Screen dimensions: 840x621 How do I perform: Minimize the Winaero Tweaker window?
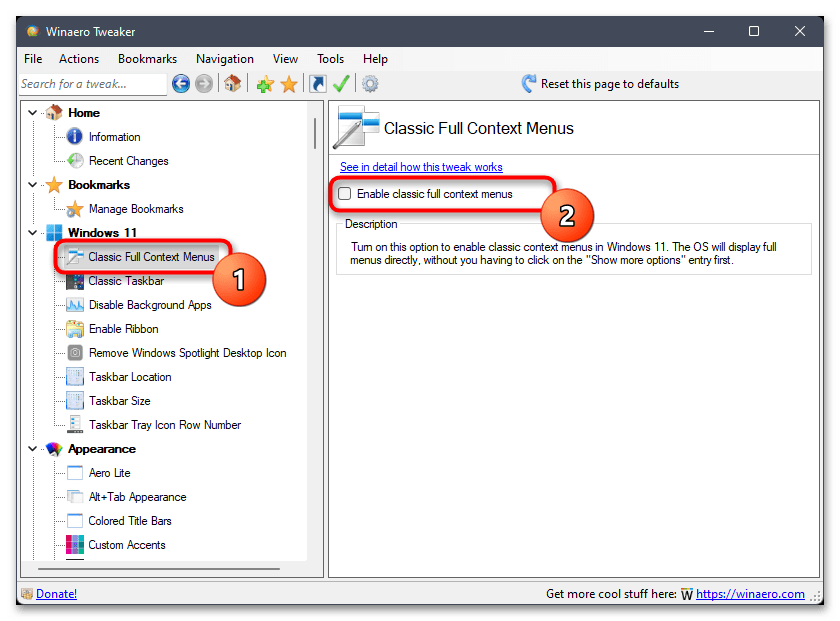pos(709,32)
